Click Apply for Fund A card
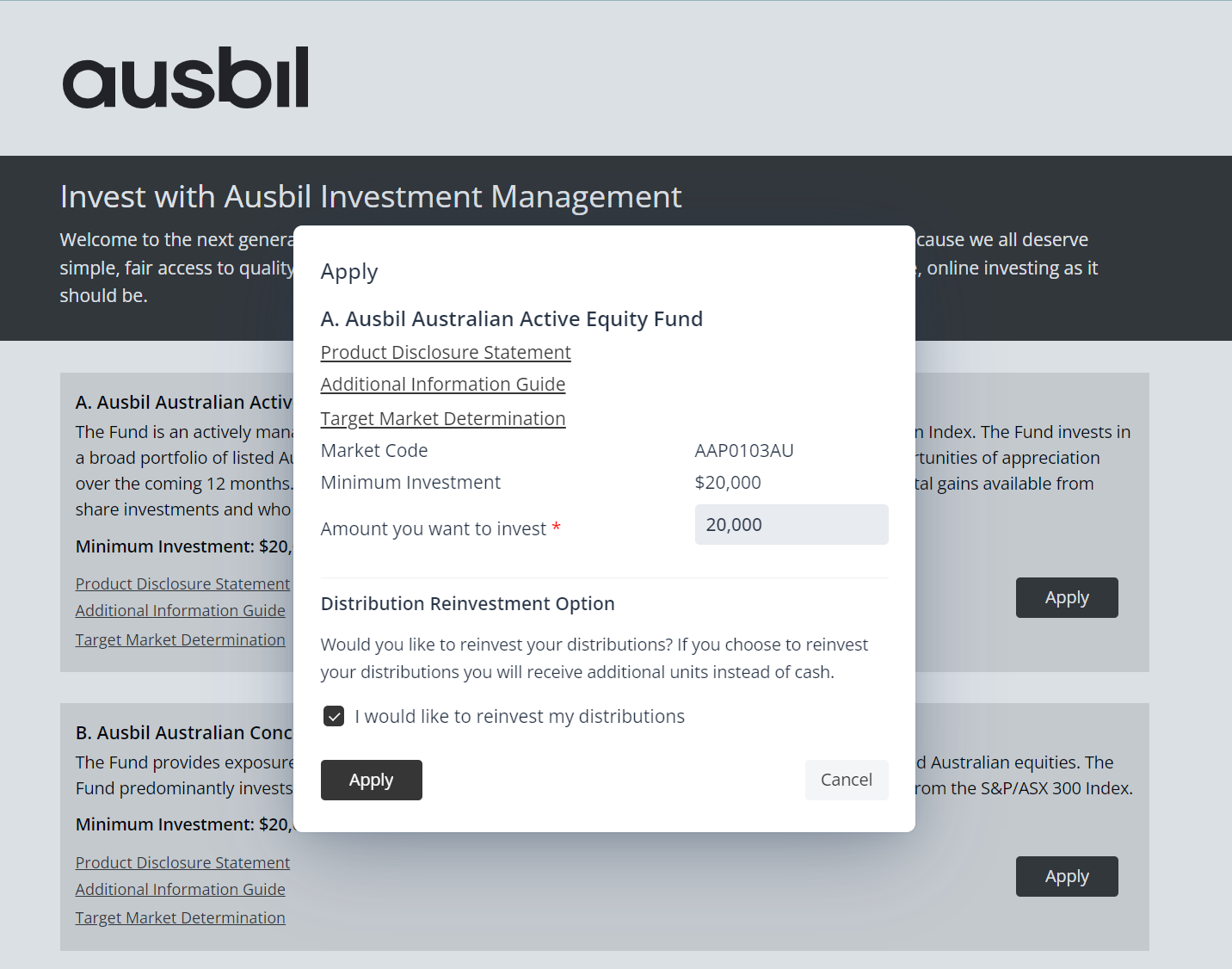Screen dimensions: 1232x969 [1067, 597]
